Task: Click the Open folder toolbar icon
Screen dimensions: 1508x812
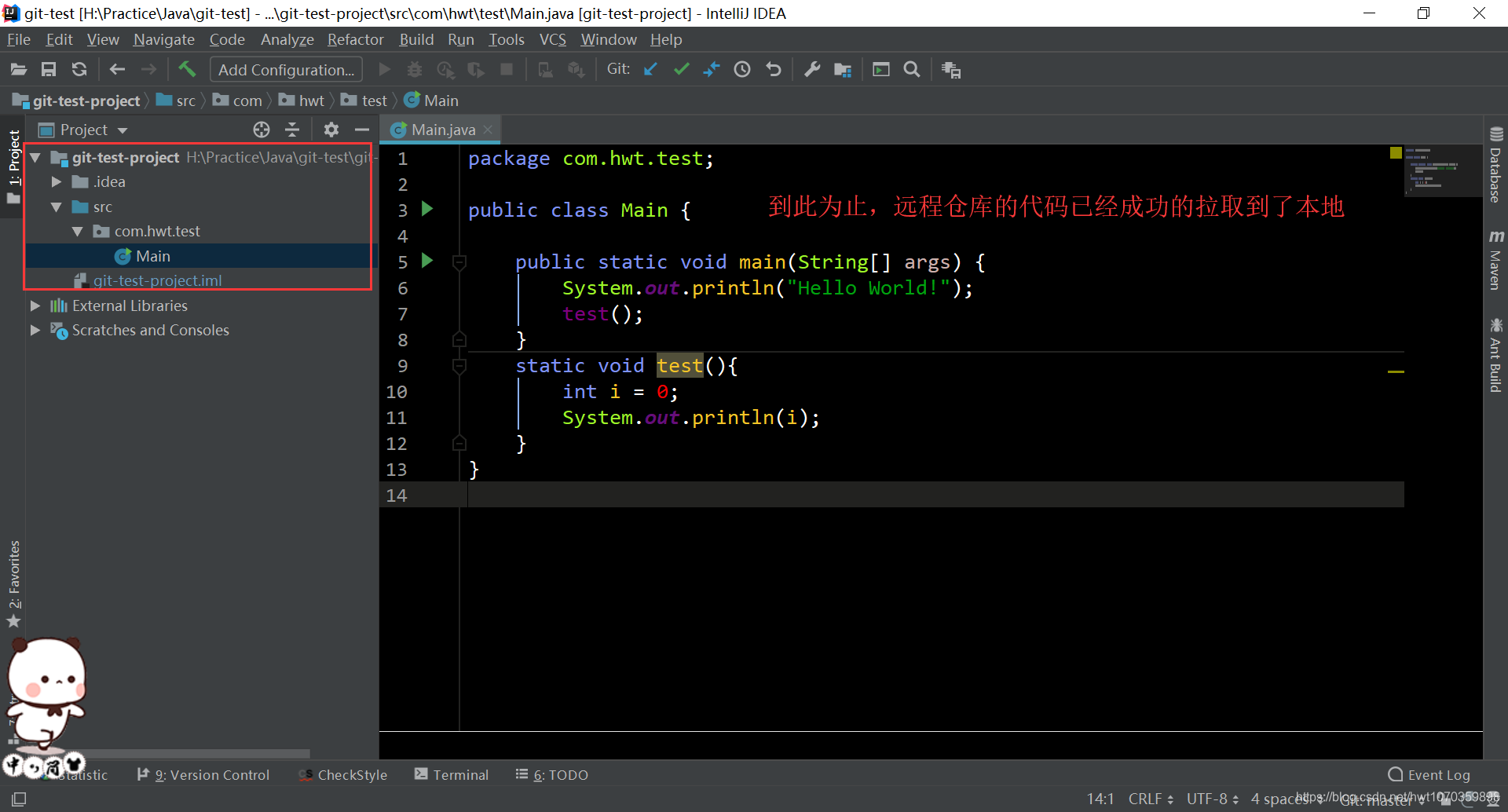Action: click(x=18, y=70)
